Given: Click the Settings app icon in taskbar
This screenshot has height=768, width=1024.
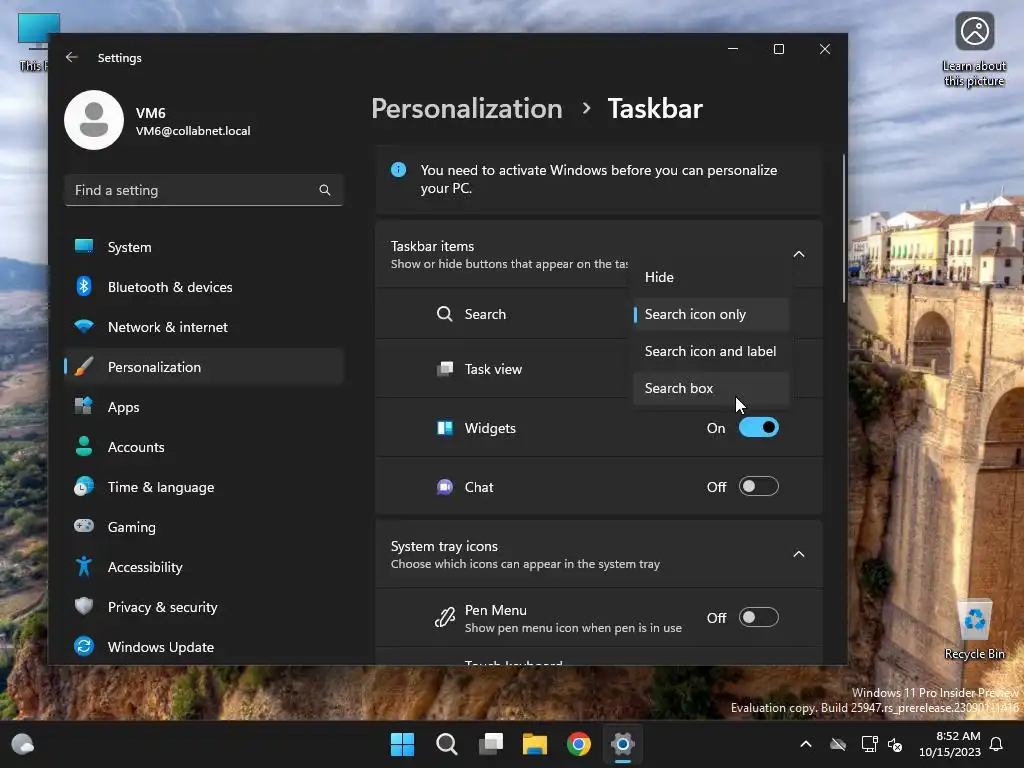Looking at the screenshot, I should 622,744.
